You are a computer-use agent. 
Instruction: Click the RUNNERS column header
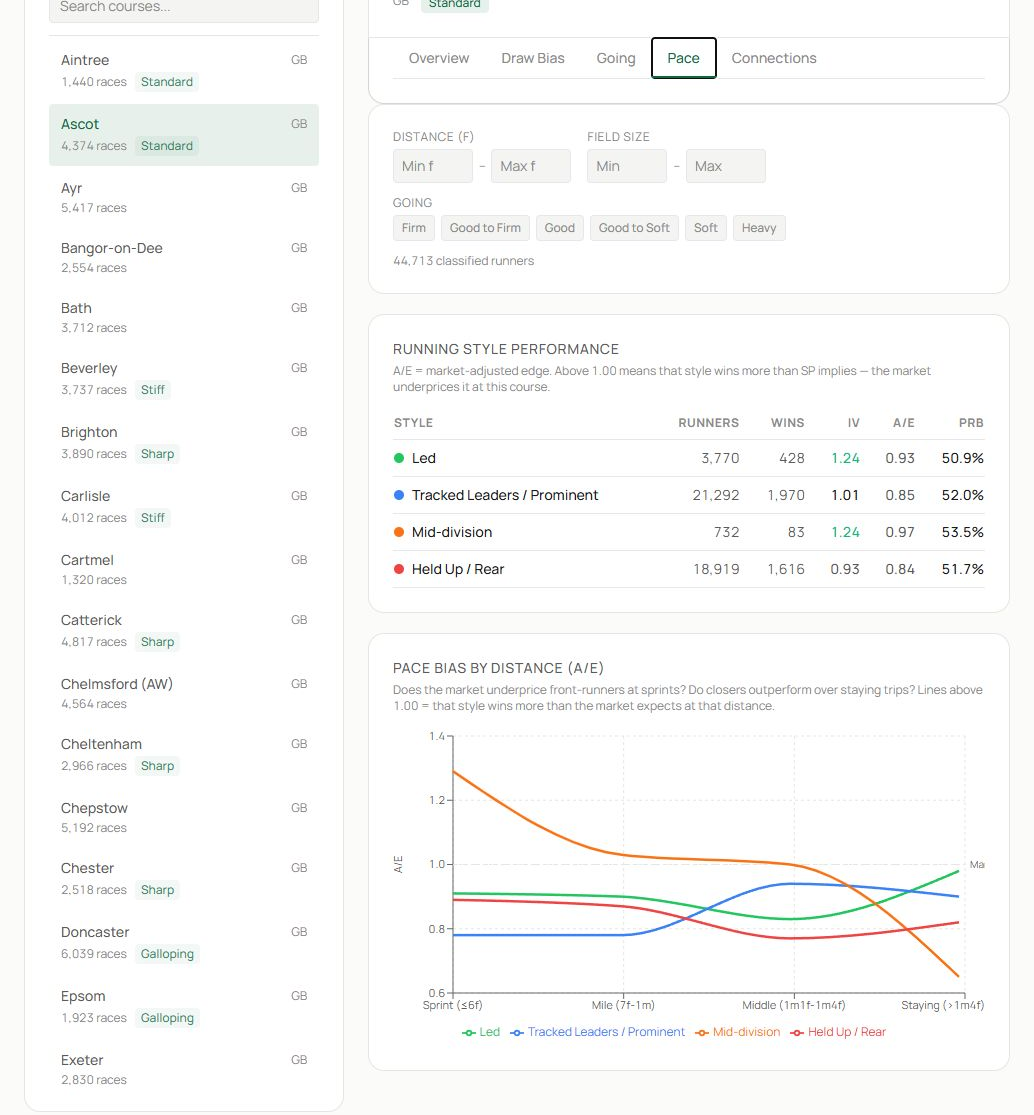708,422
